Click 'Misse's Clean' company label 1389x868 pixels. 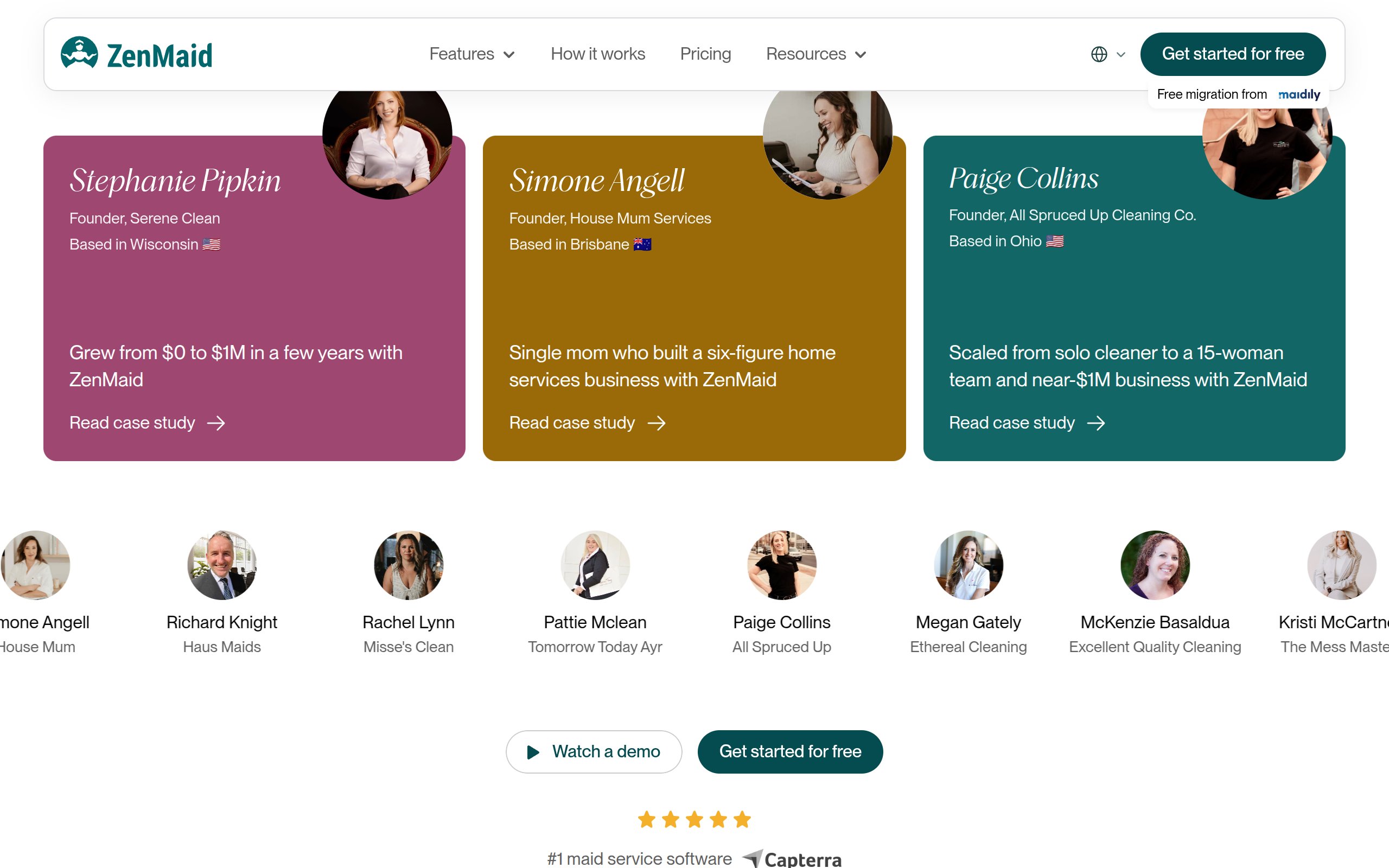tap(408, 647)
